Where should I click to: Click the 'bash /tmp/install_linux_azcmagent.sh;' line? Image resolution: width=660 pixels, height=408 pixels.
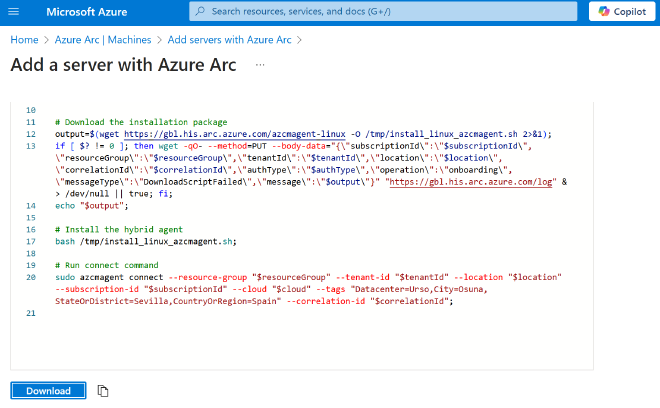coord(146,242)
